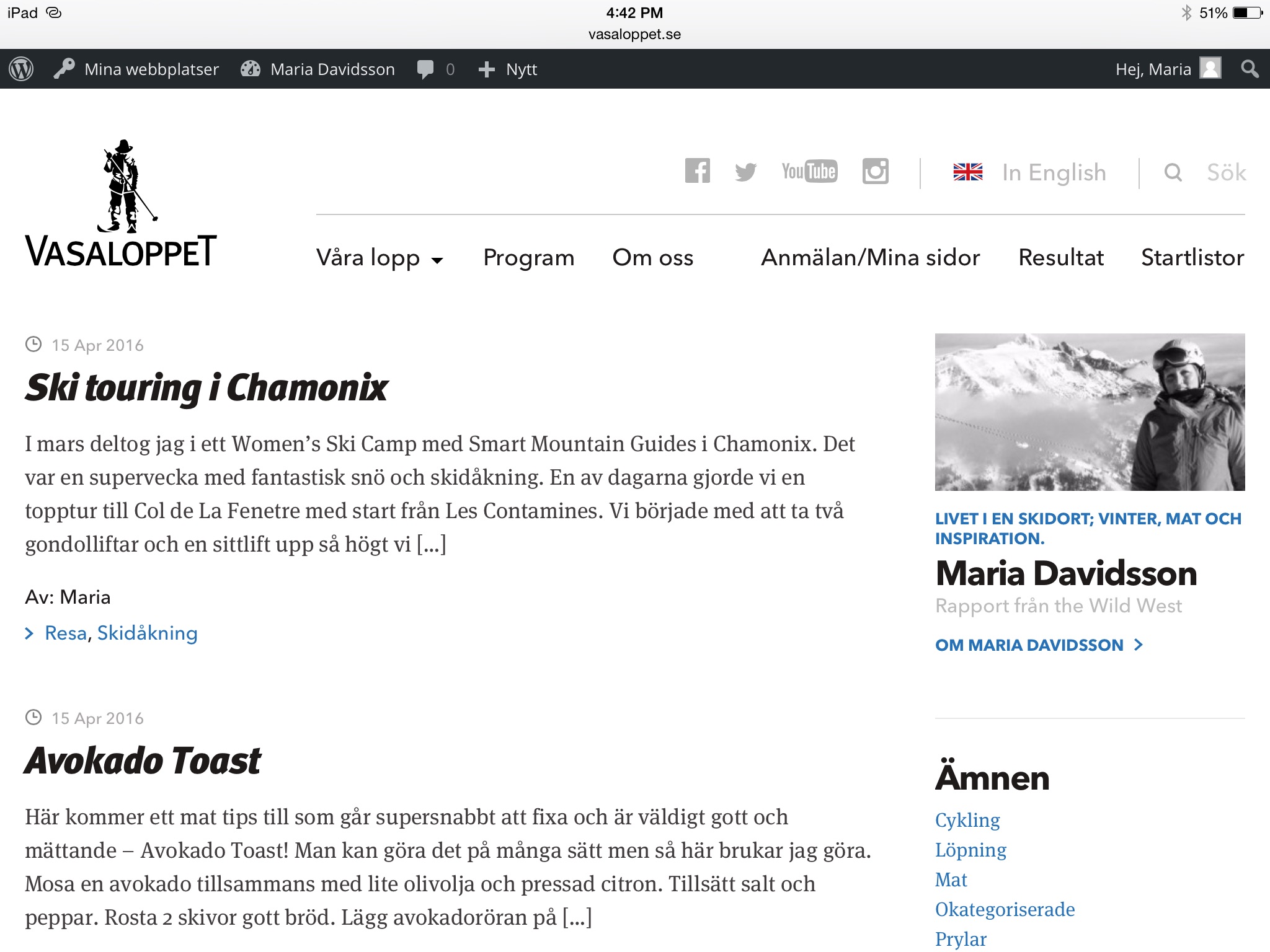This screenshot has width=1270, height=952.
Task: Open the dashboard gauge icon for Maria Davidsson
Action: pos(251,69)
